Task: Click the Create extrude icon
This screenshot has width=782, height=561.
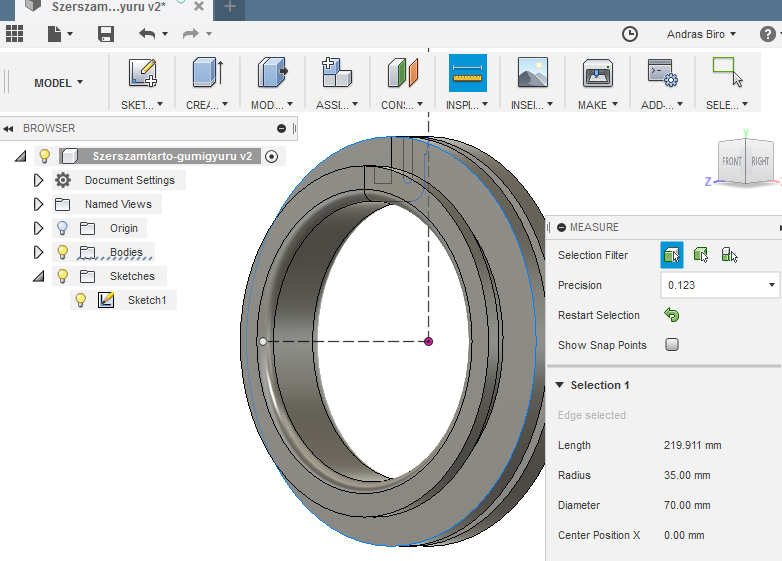Action: point(206,74)
